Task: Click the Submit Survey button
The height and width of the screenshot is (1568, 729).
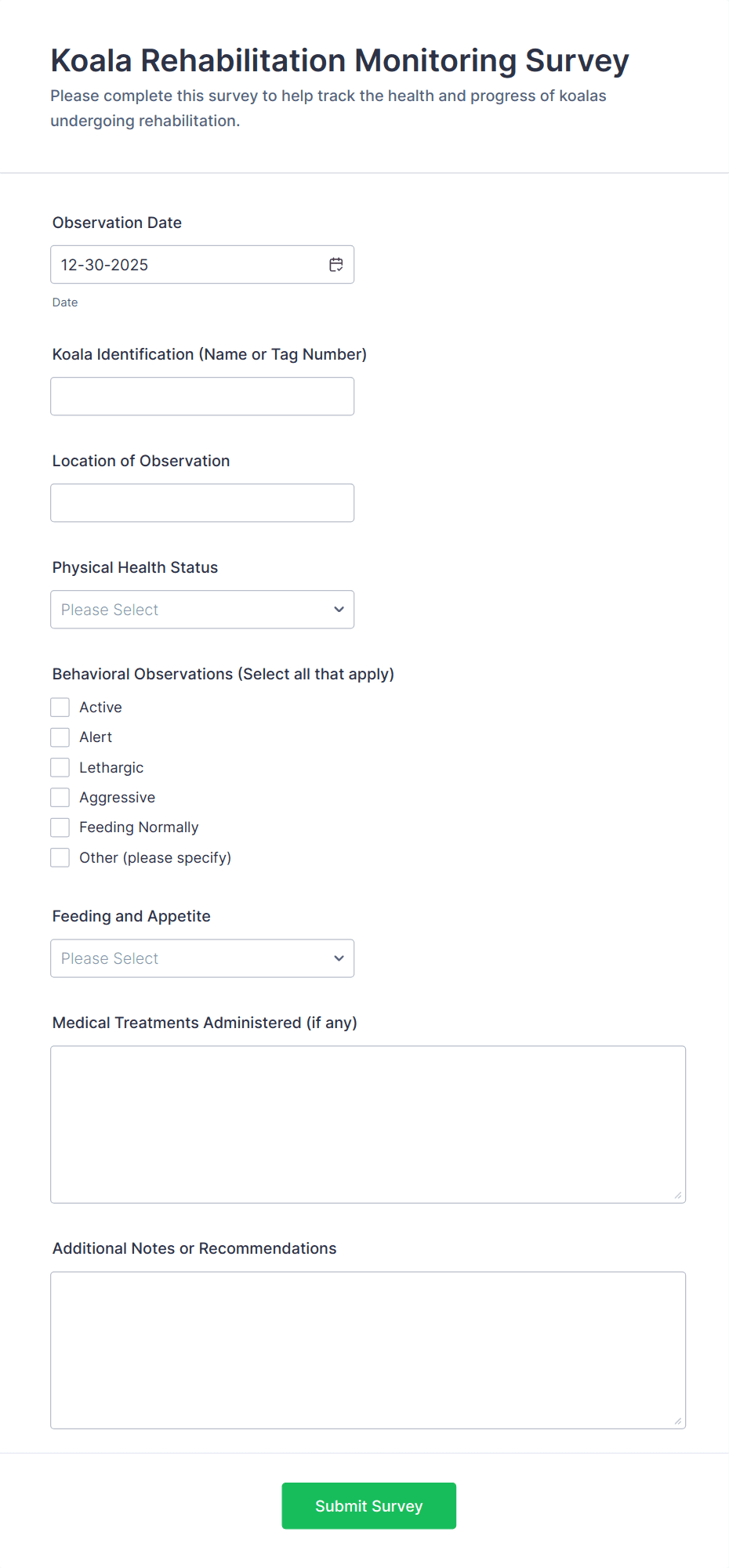Action: coord(368,1505)
